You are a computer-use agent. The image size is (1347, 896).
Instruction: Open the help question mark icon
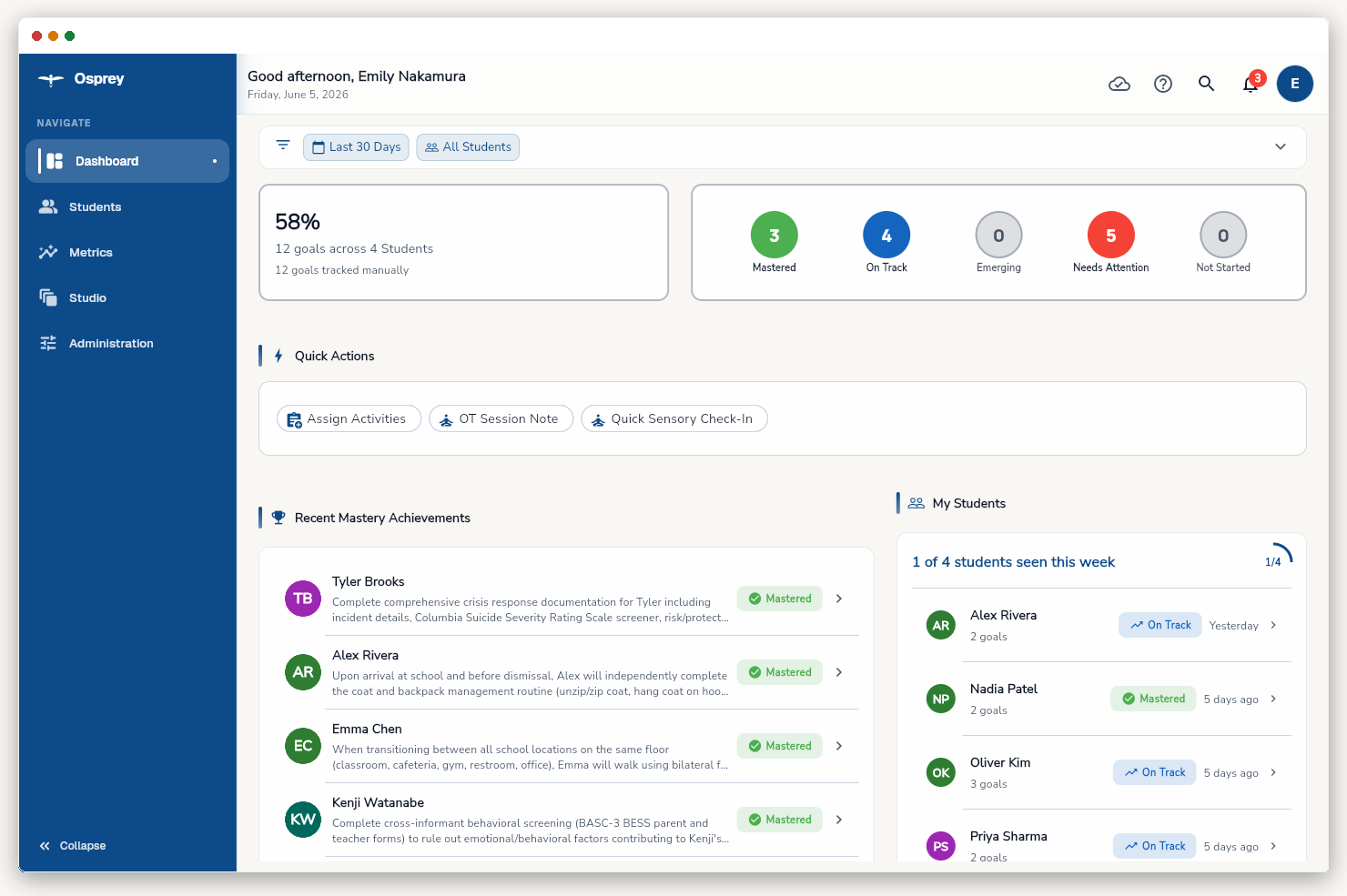[x=1163, y=84]
